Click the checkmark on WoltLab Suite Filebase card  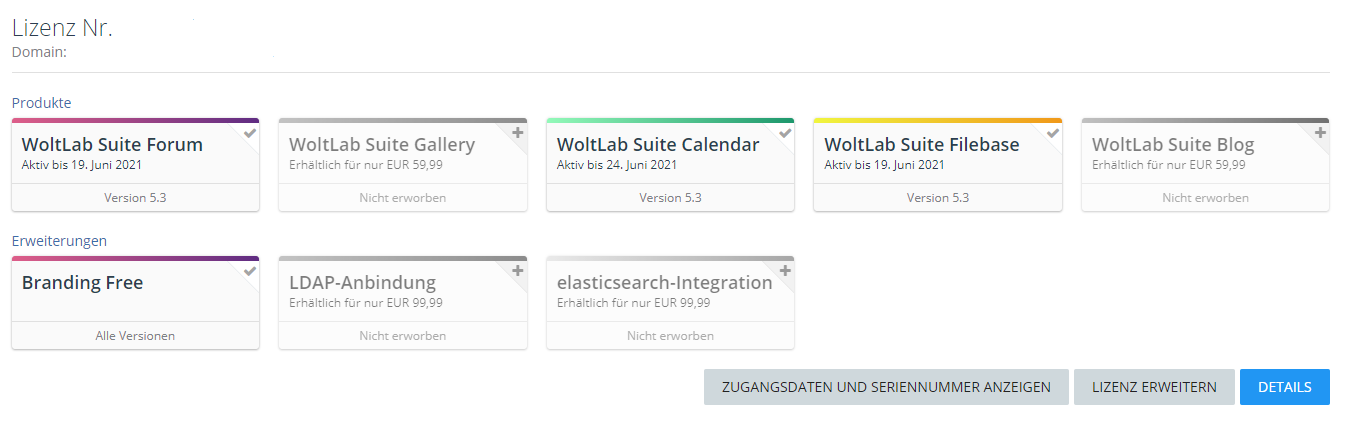(x=1053, y=133)
